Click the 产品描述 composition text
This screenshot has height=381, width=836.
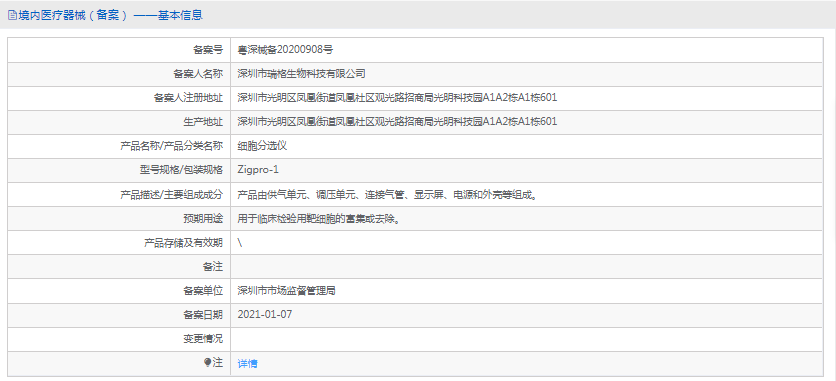tap(387, 194)
